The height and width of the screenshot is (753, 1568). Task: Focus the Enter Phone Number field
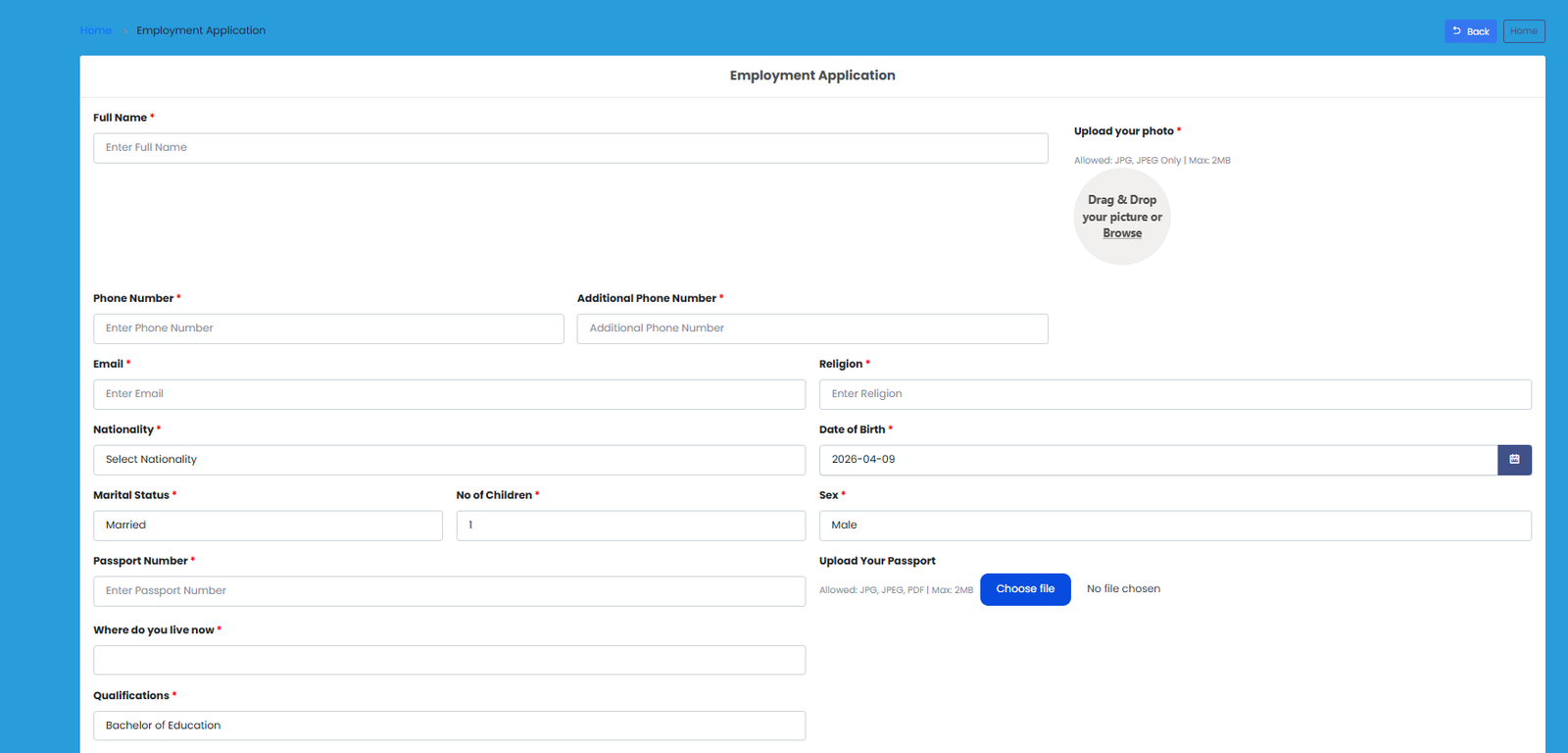[328, 328]
